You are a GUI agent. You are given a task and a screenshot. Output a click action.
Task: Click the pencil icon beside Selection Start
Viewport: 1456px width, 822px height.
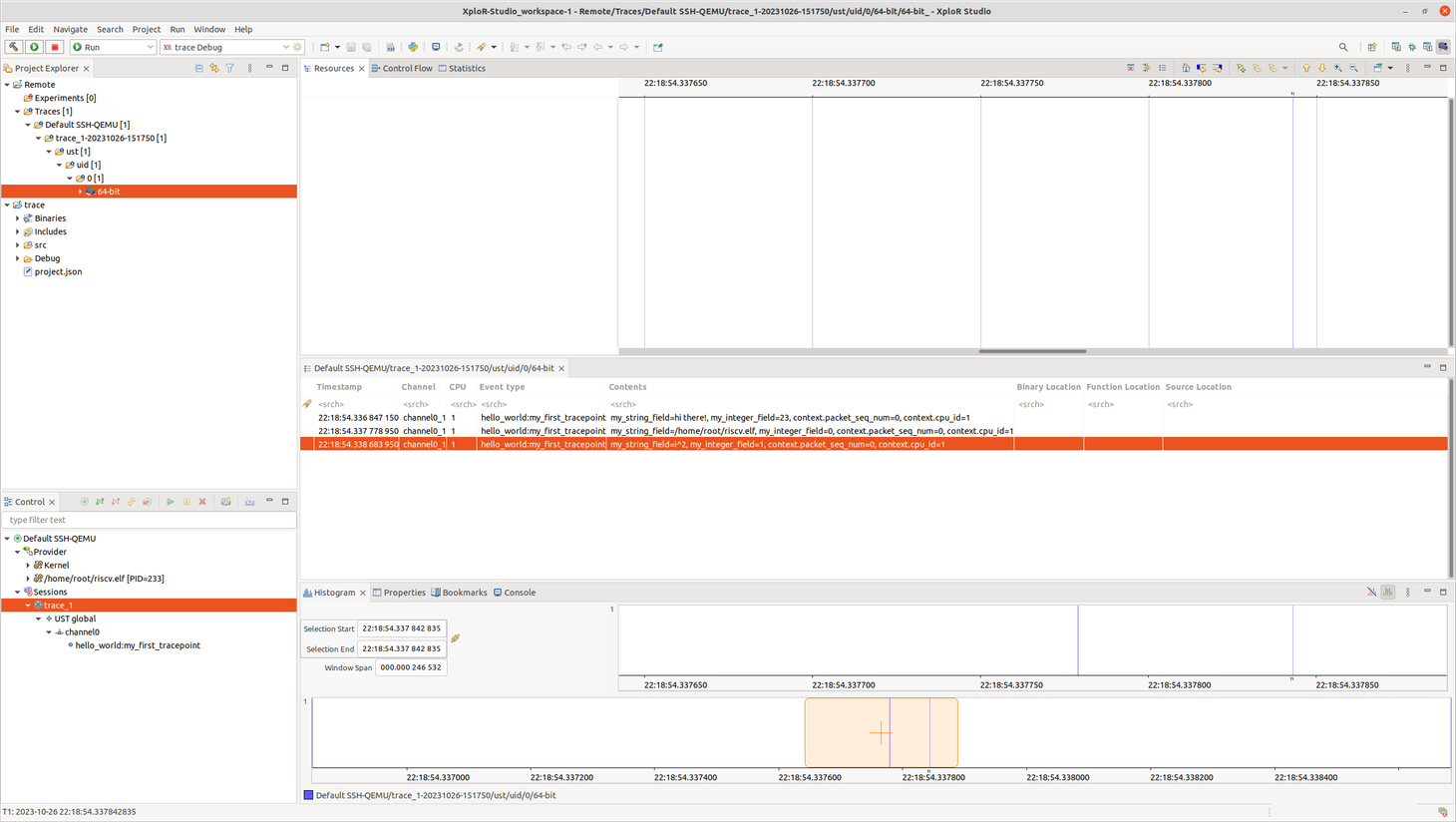point(455,638)
